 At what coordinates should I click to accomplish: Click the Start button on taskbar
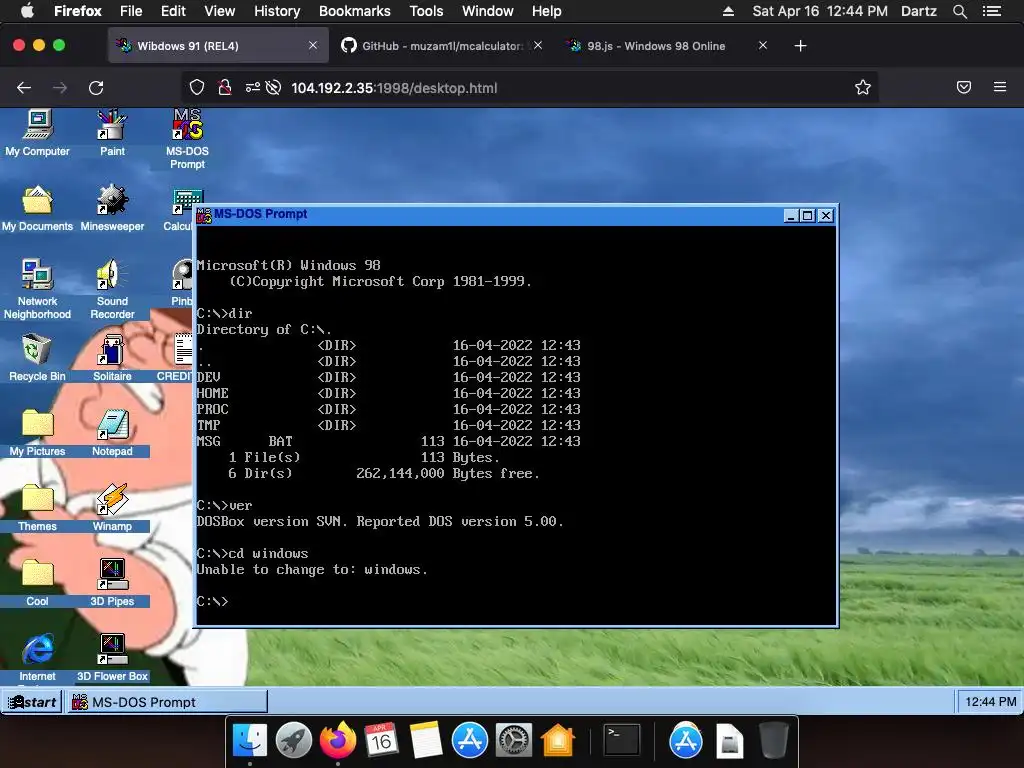(32, 702)
